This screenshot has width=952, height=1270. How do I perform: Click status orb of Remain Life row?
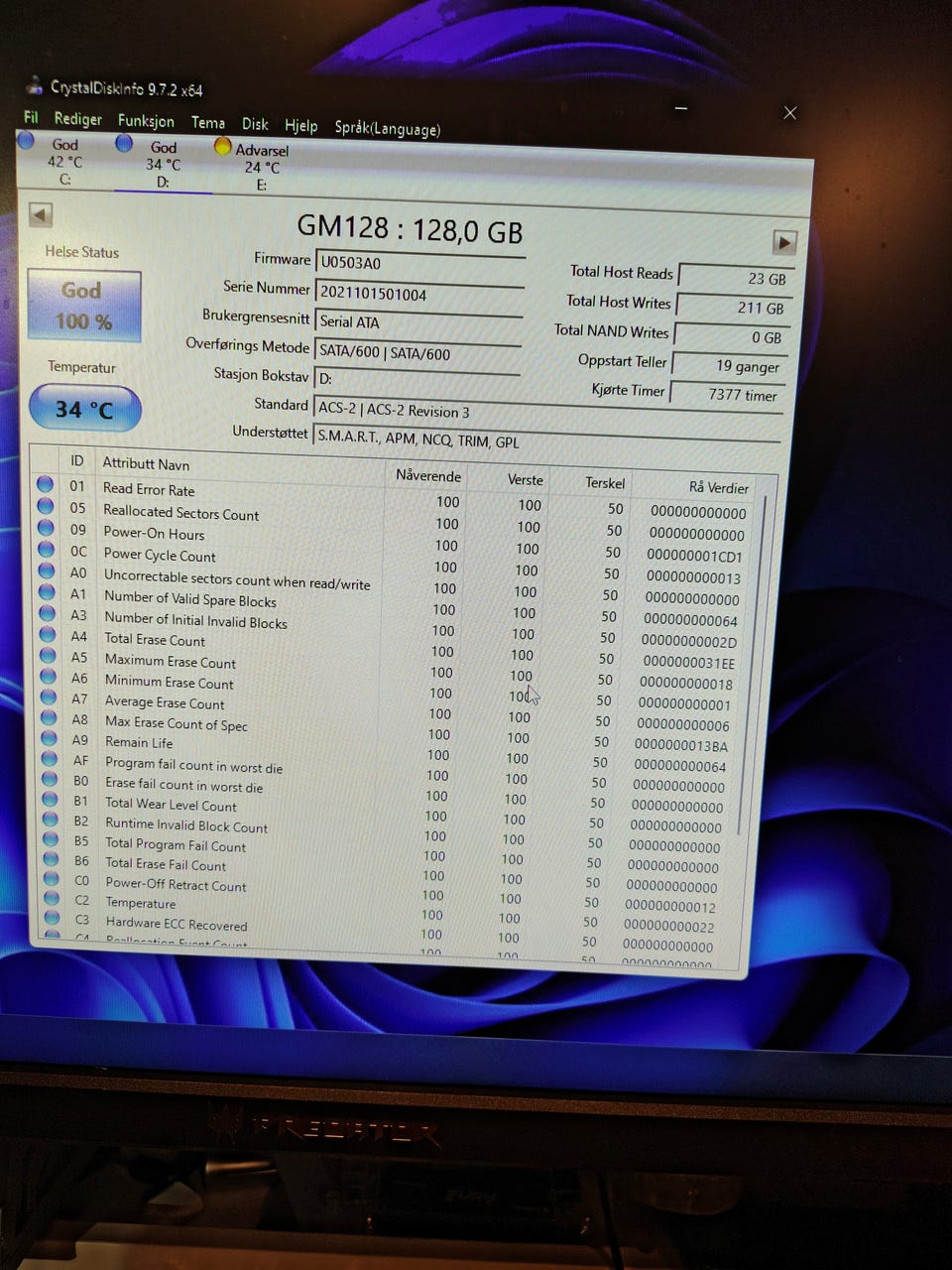coord(49,738)
